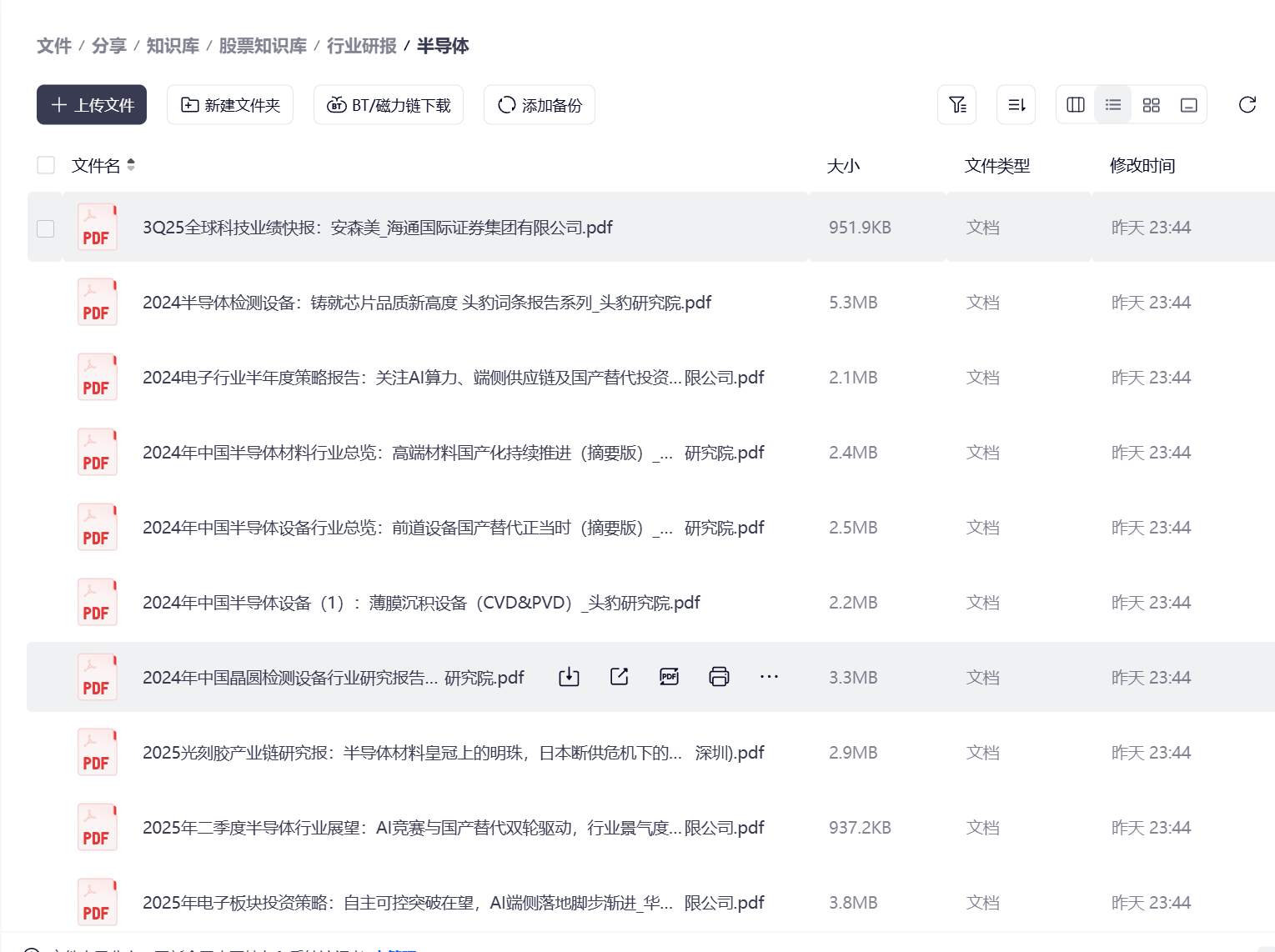
Task: Open PDF icon of 半导体设备行业总览
Action: pos(98,528)
